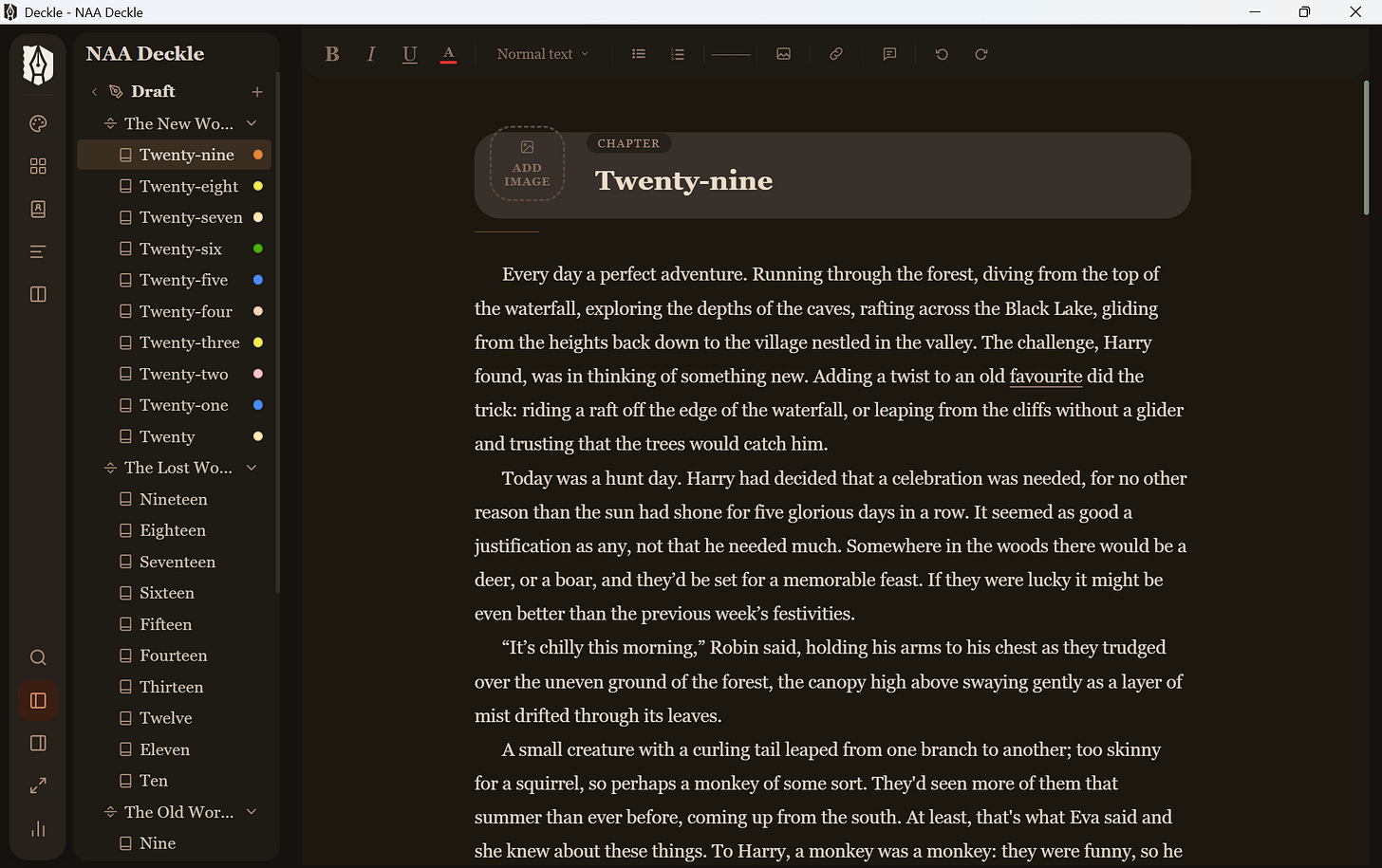Open chapter Twenty-six
This screenshot has height=868, width=1382.
(x=175, y=249)
